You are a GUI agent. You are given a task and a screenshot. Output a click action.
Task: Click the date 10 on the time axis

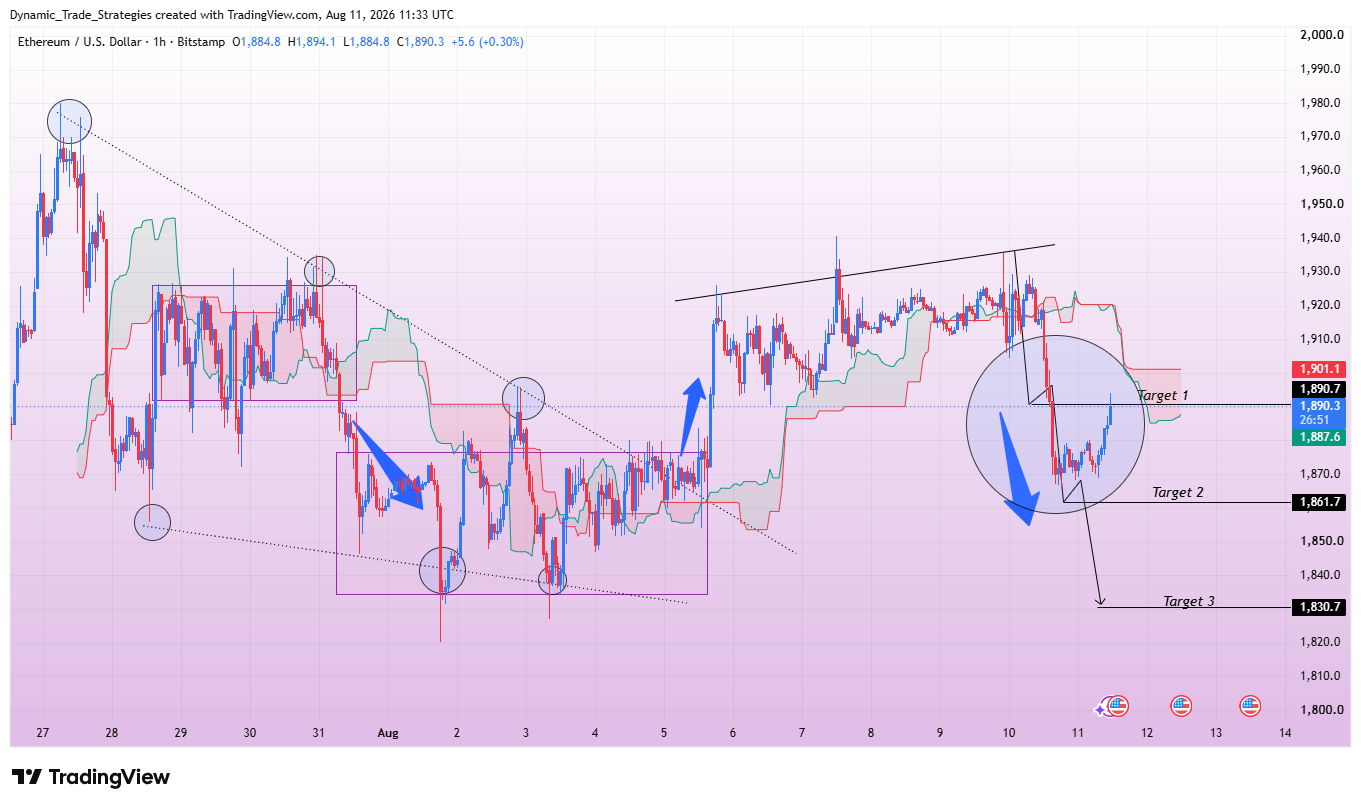(1009, 733)
